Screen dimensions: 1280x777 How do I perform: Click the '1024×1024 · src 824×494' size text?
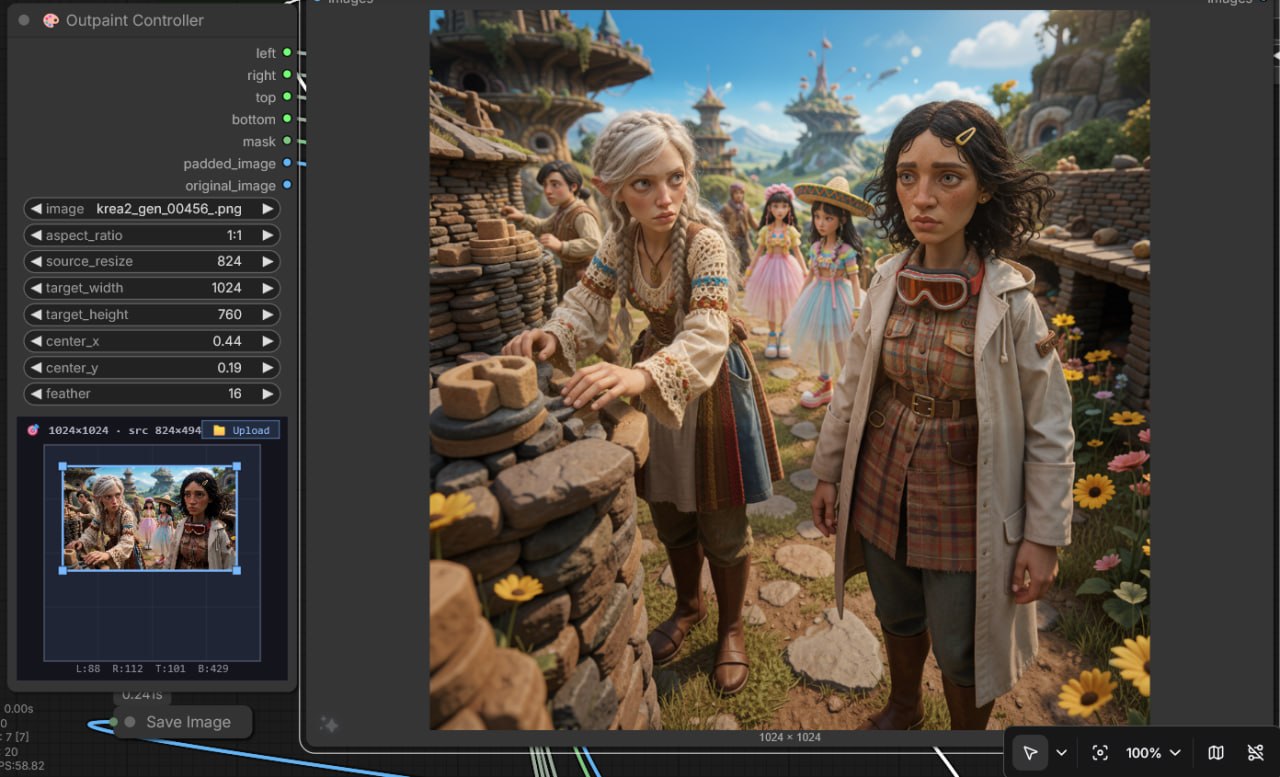click(125, 430)
